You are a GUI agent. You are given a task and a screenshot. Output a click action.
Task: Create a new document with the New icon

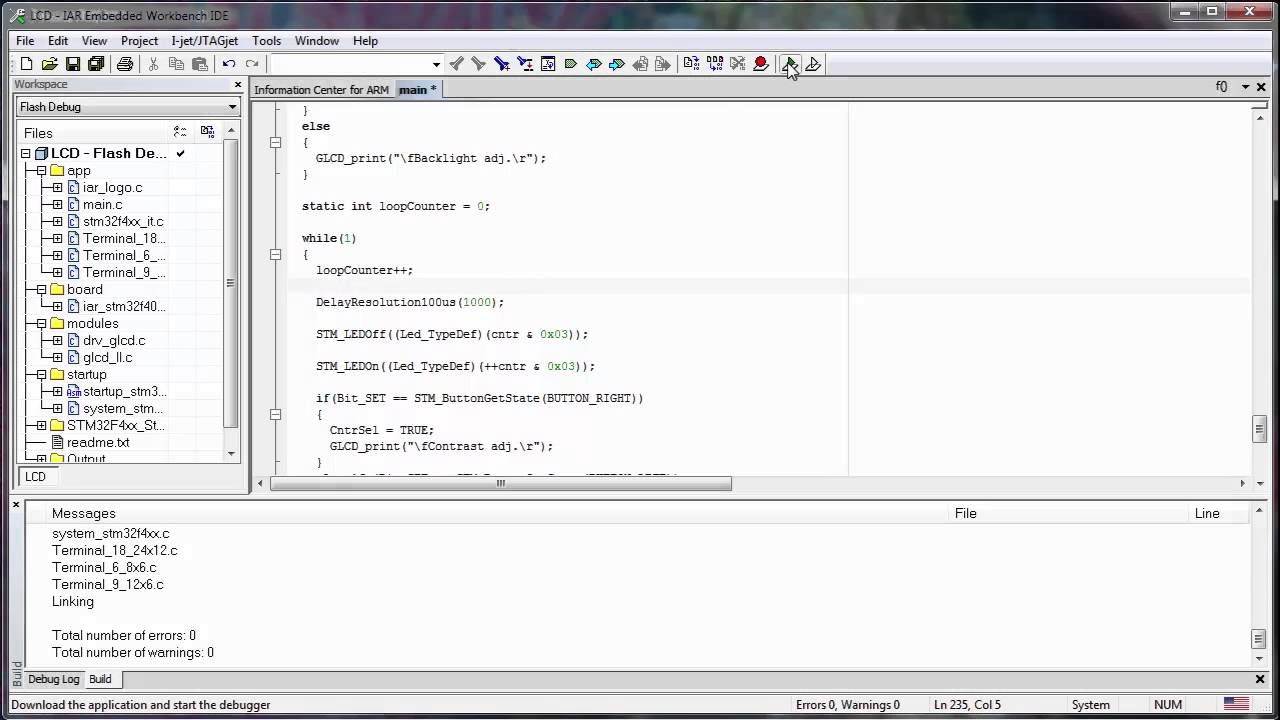pos(26,64)
